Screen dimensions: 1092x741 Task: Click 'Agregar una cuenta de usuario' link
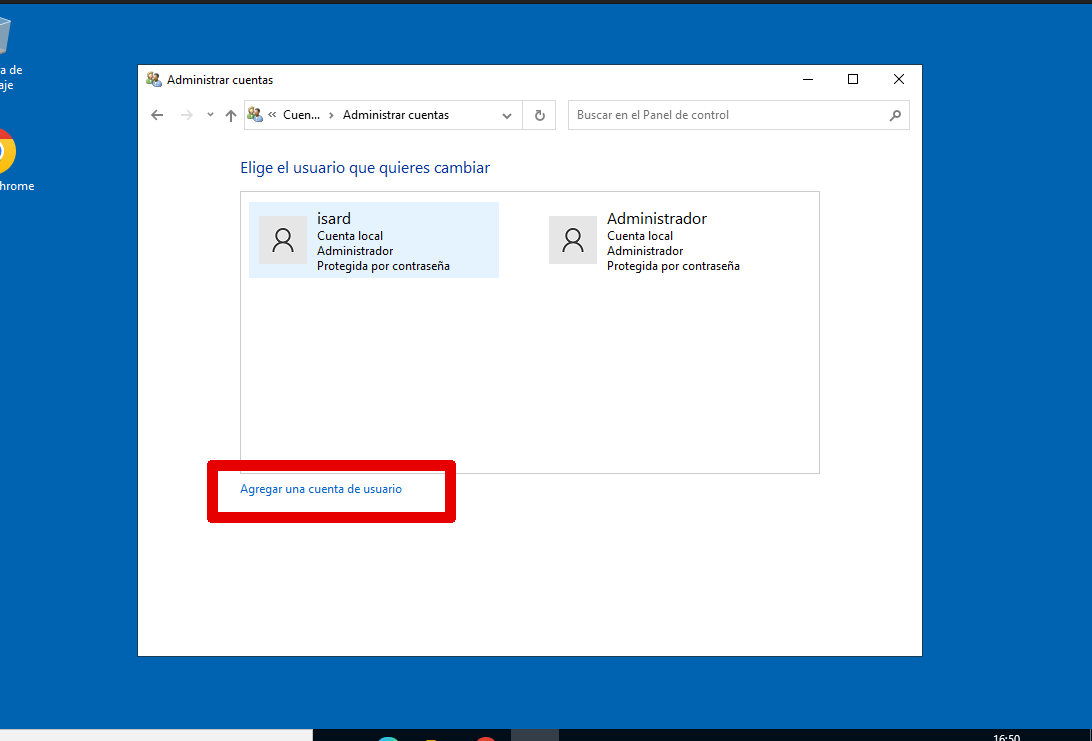click(x=321, y=489)
